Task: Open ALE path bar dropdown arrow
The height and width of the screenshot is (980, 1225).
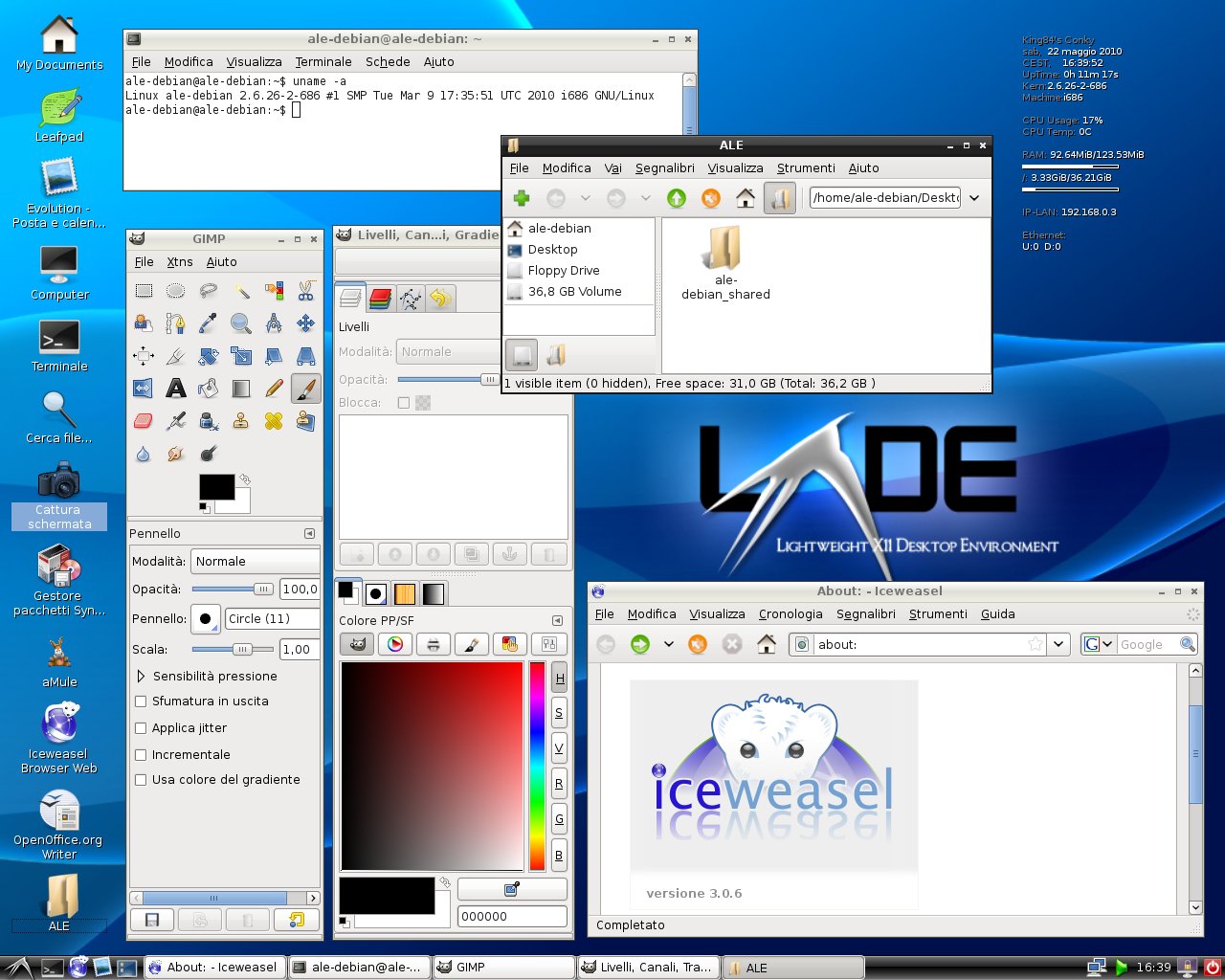Action: (x=974, y=198)
